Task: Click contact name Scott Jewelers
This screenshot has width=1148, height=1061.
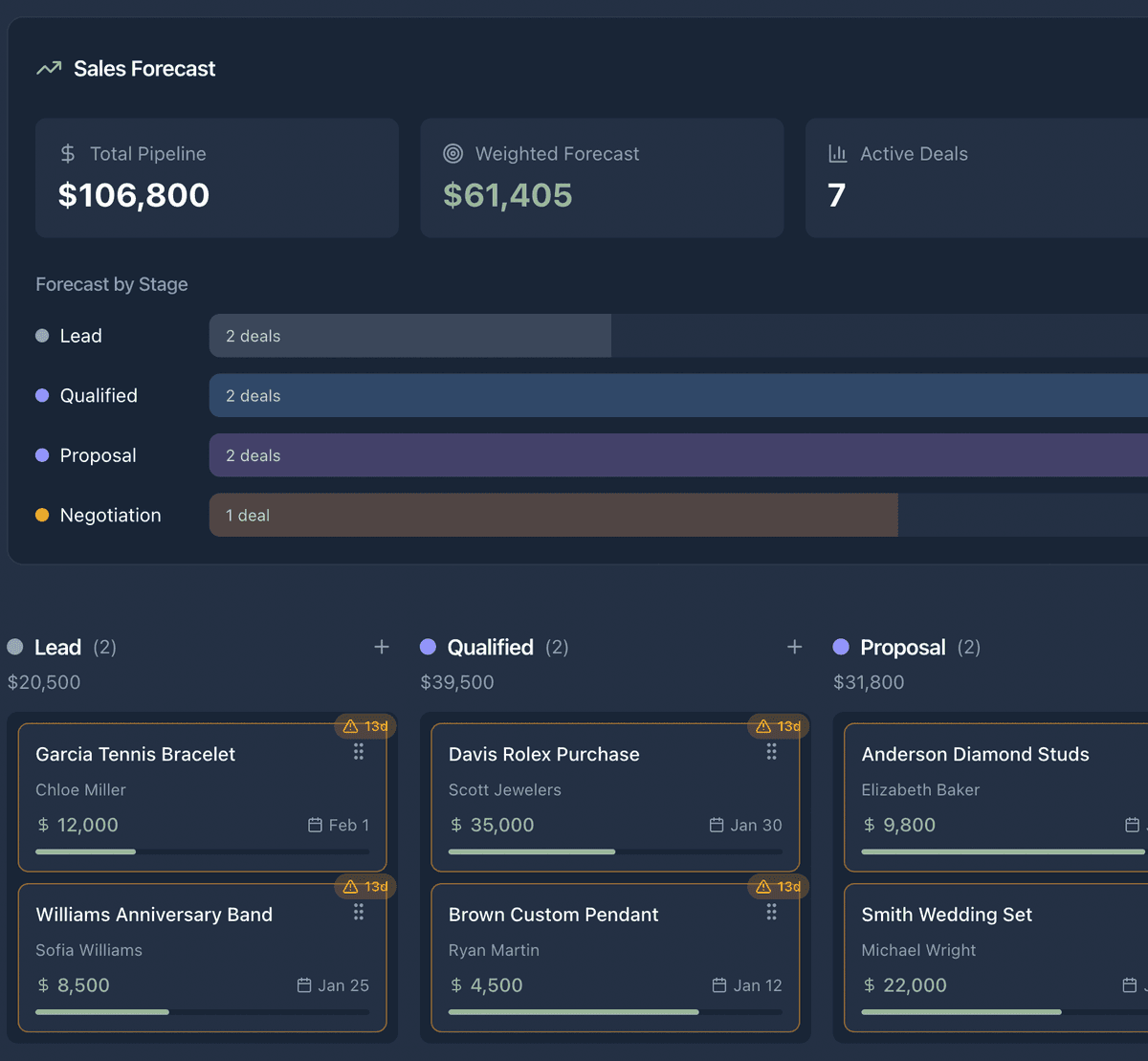Action: coord(505,790)
